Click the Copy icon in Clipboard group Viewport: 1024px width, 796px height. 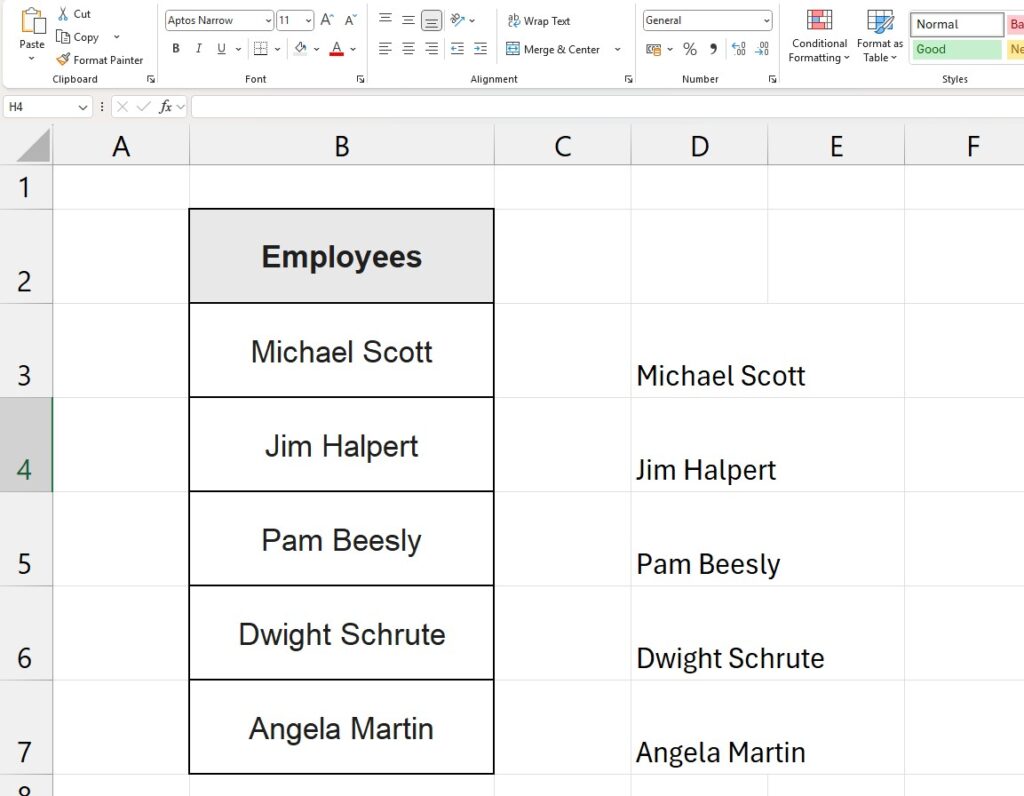(64, 36)
